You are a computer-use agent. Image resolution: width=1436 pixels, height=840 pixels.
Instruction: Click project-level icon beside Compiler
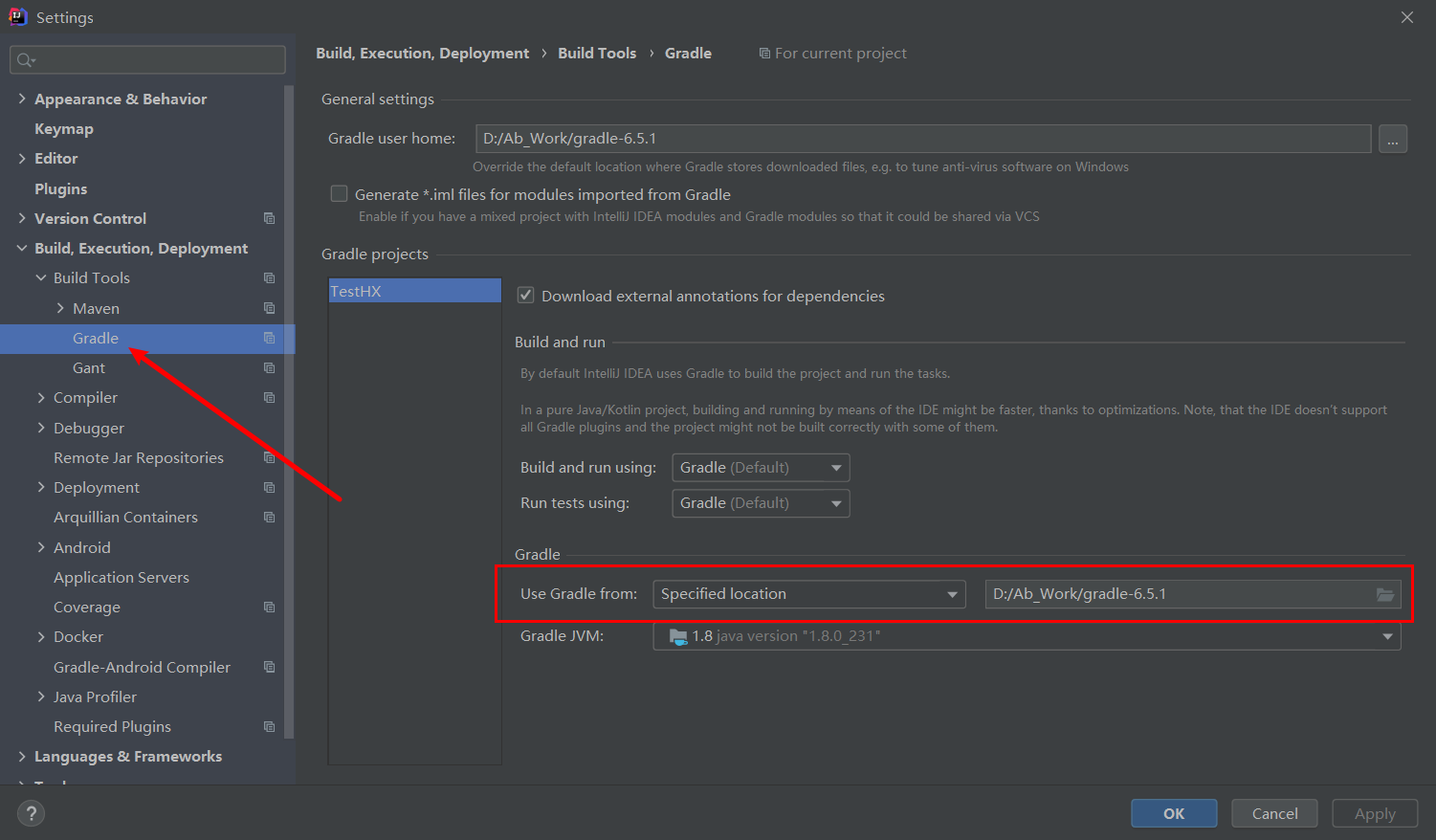[x=269, y=397]
